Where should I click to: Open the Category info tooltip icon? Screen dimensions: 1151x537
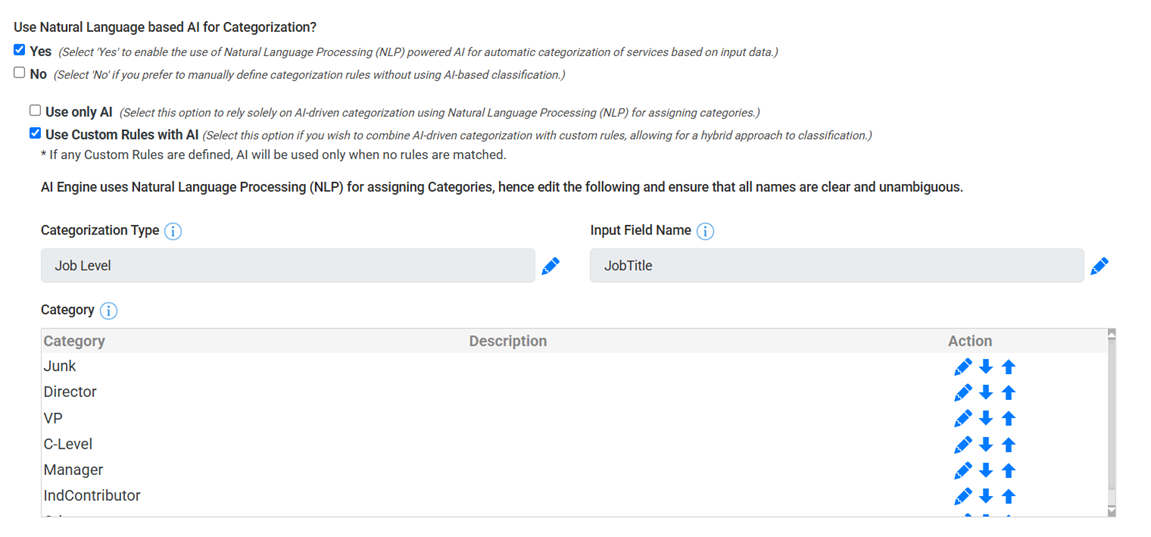108,311
